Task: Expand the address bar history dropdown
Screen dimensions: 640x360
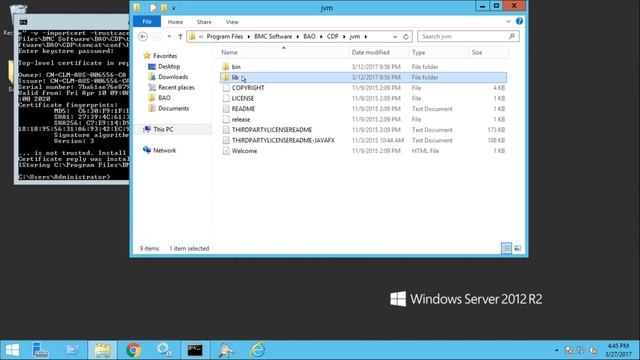Action: [x=395, y=37]
